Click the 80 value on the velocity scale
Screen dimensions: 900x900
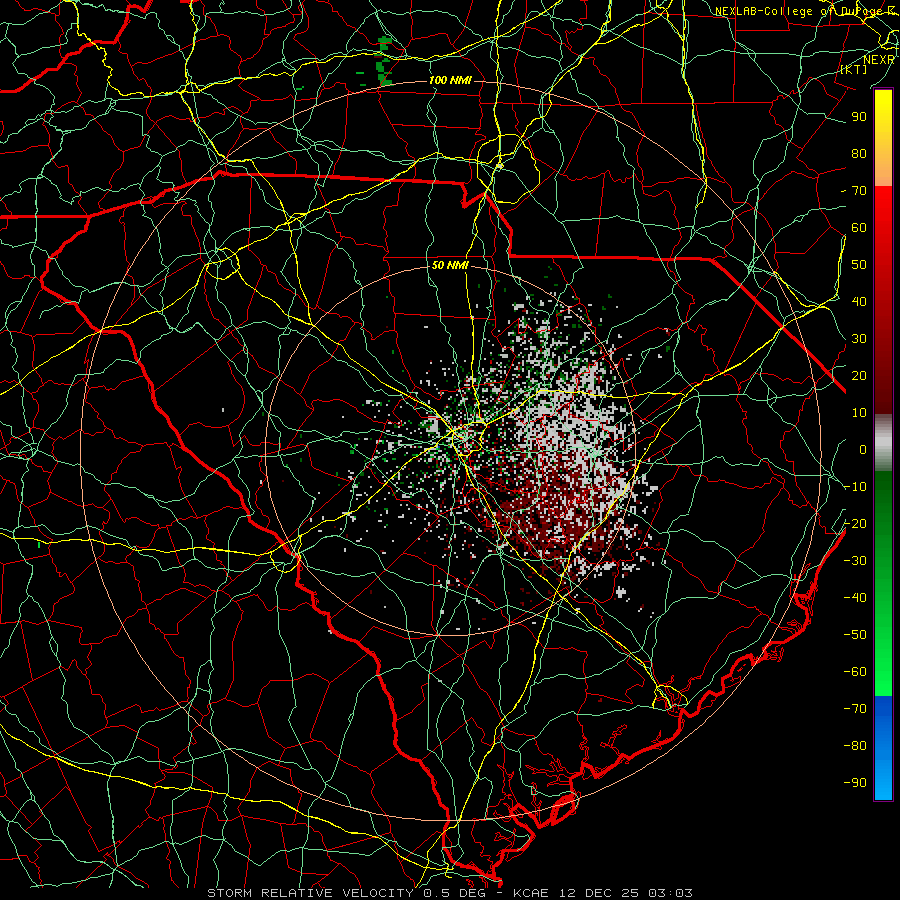pos(859,153)
